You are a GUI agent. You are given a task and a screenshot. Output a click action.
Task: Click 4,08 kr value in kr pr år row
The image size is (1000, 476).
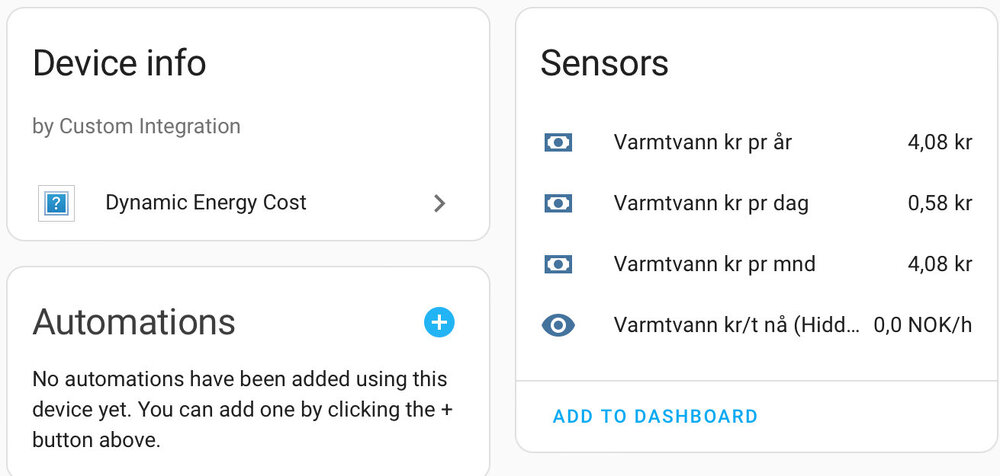pos(940,142)
